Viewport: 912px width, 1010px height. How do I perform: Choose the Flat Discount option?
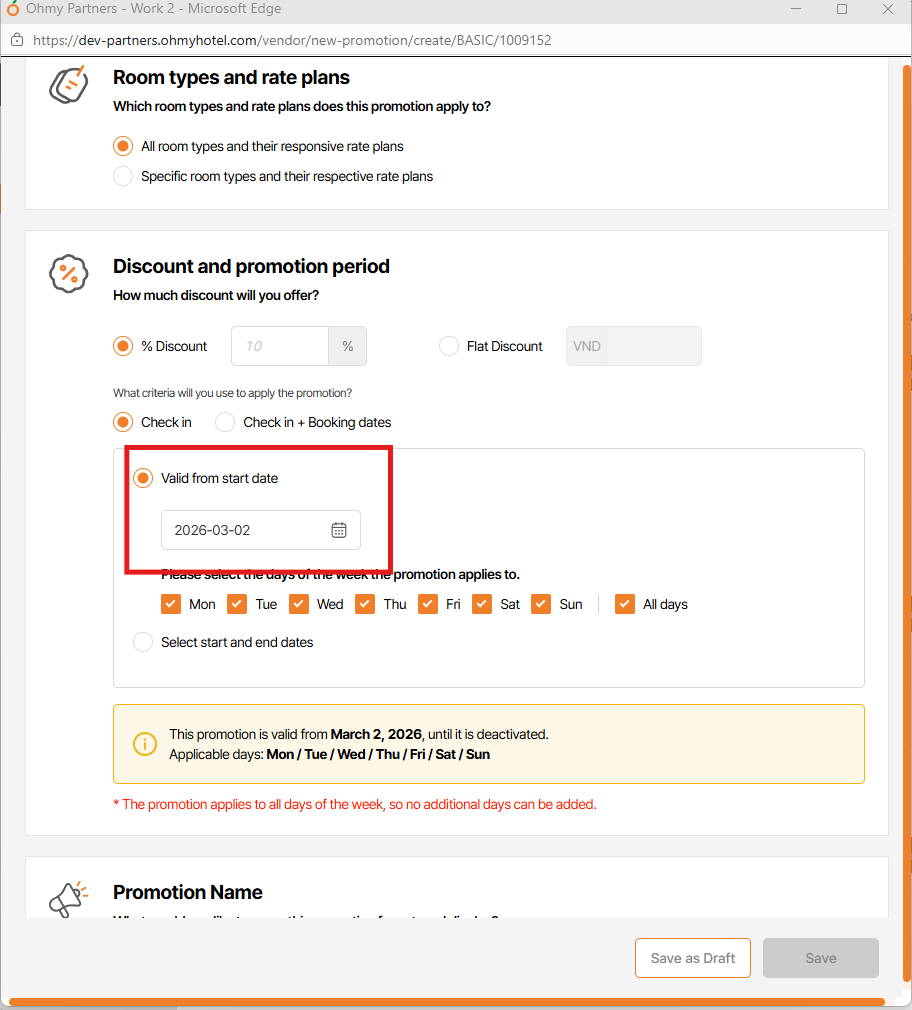(x=449, y=346)
